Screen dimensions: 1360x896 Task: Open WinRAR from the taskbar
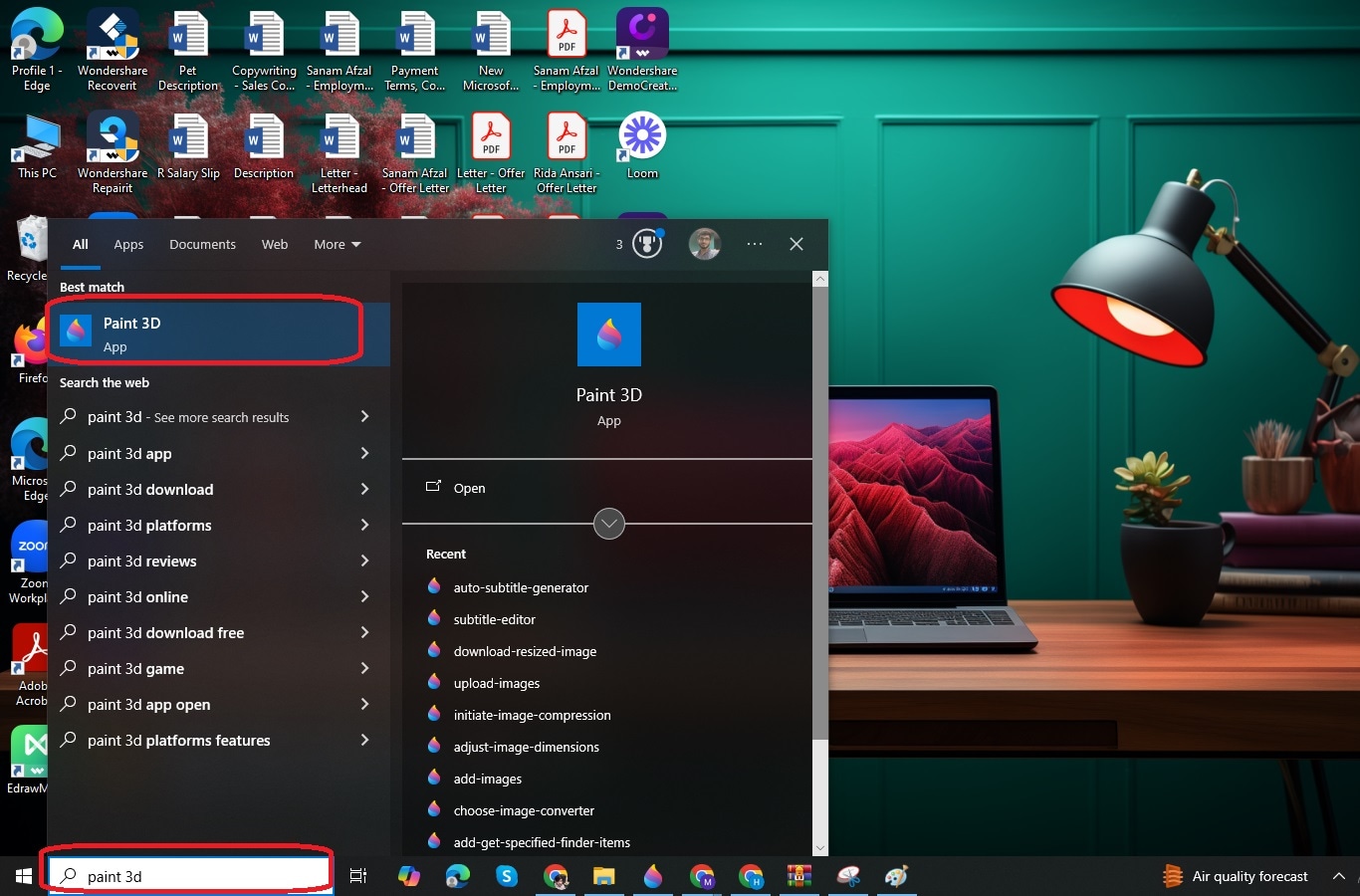(x=799, y=876)
